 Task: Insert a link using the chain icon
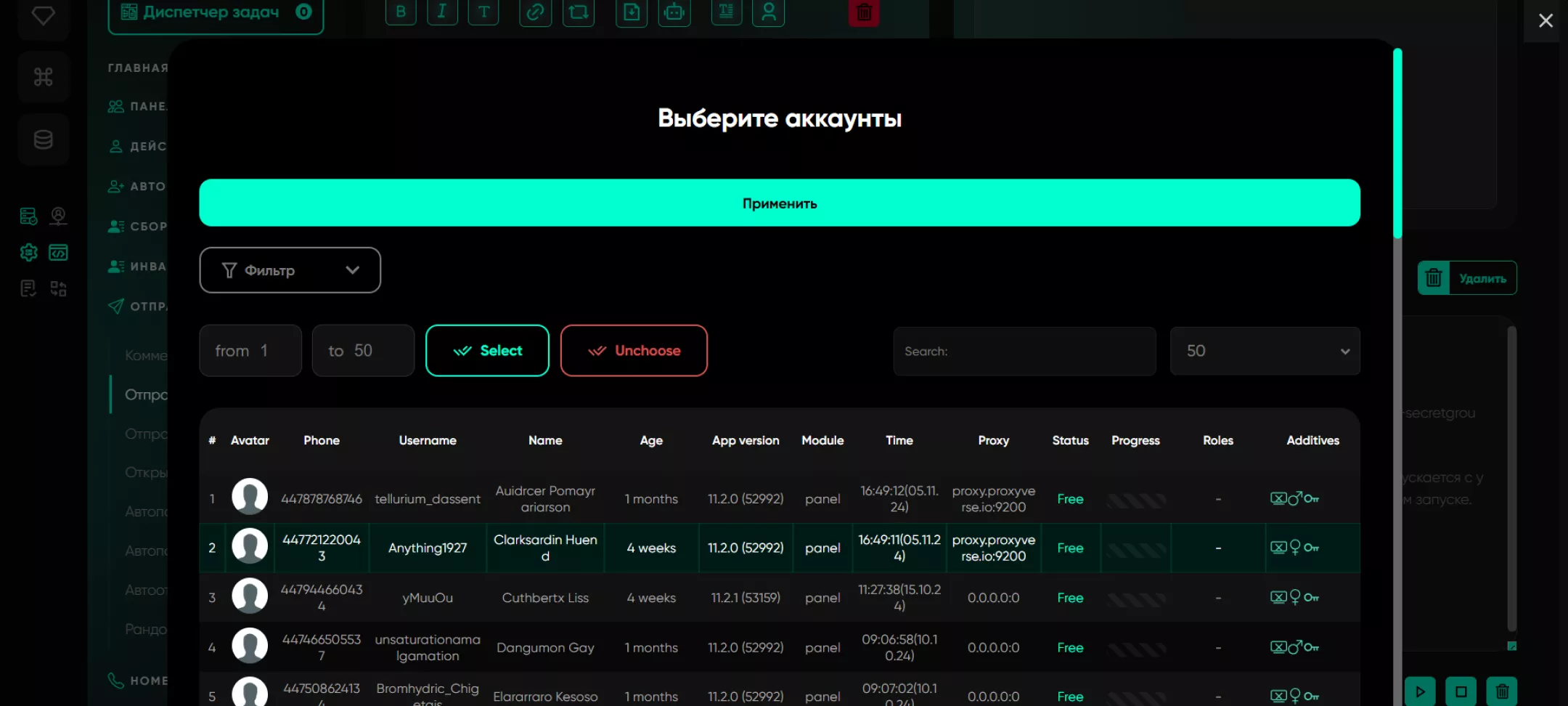(535, 12)
